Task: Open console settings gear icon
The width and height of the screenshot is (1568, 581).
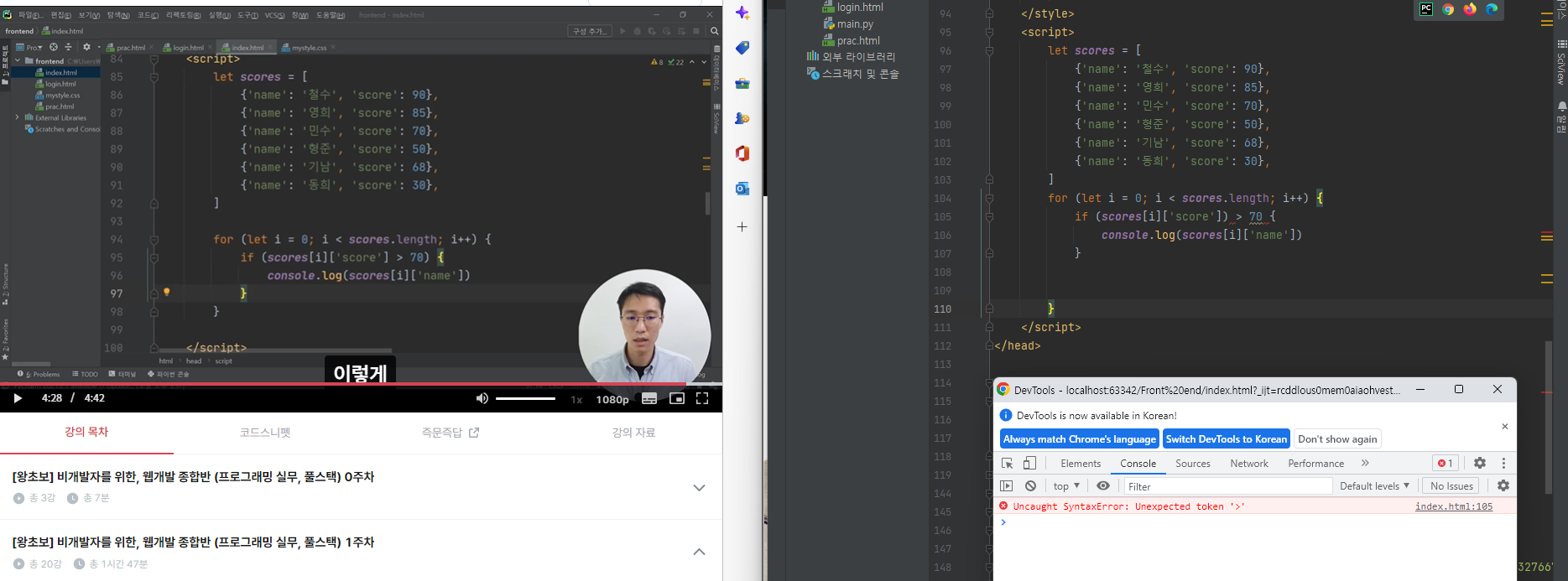Action: (1503, 486)
